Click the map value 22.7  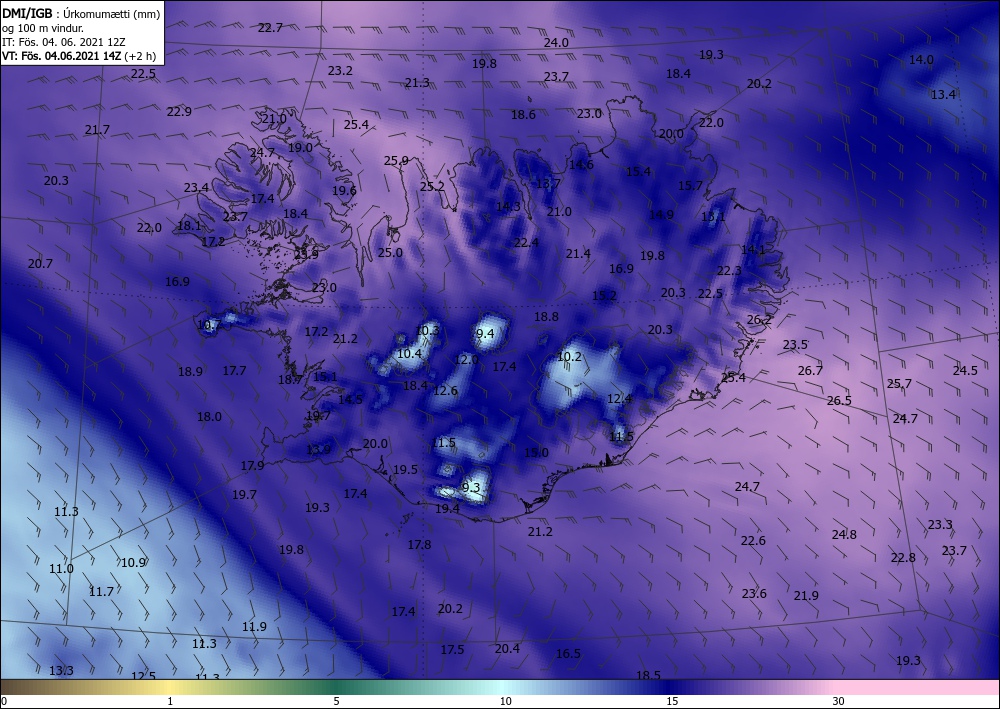(270, 27)
